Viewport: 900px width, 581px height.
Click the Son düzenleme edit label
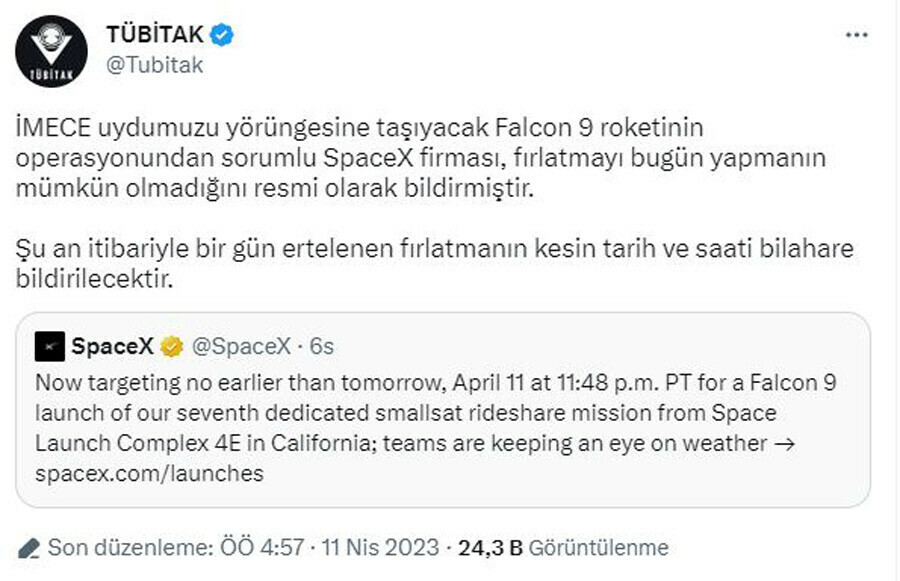(125, 548)
